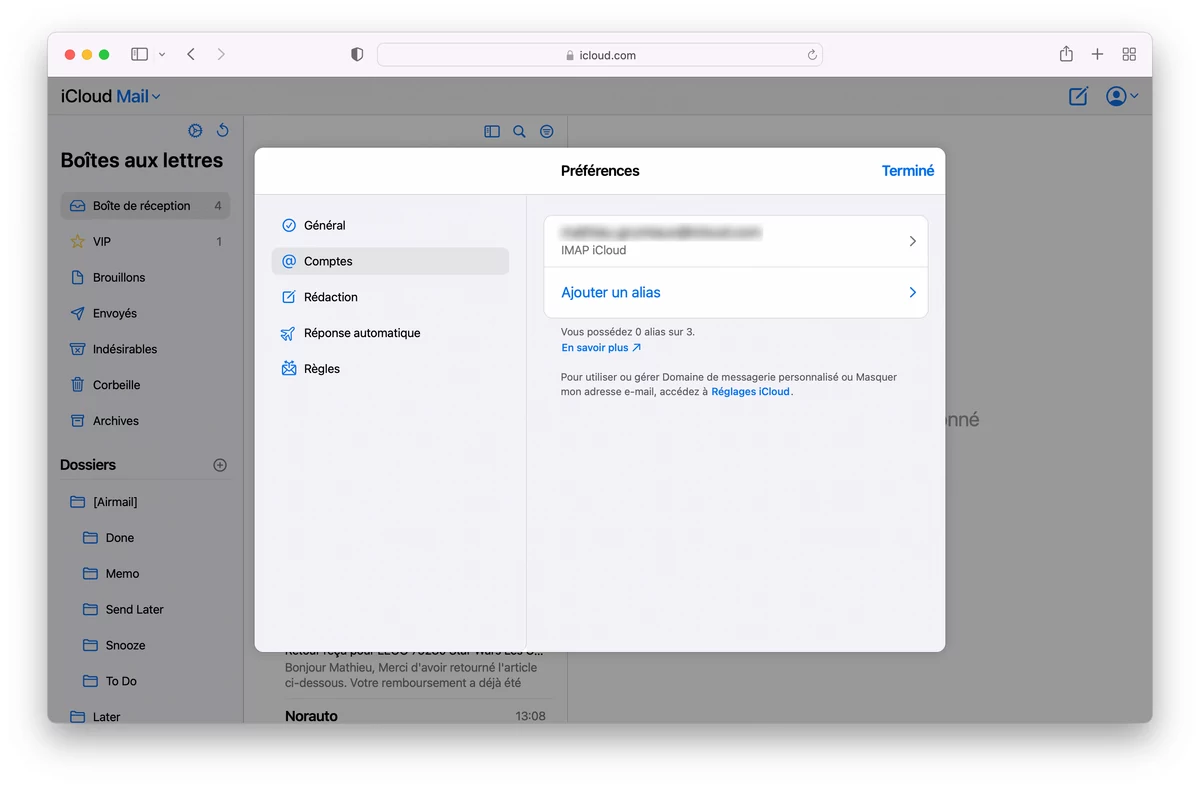Screen dimensions: 1200x786
Task: Open the To Do folder
Action: click(x=145, y=682)
